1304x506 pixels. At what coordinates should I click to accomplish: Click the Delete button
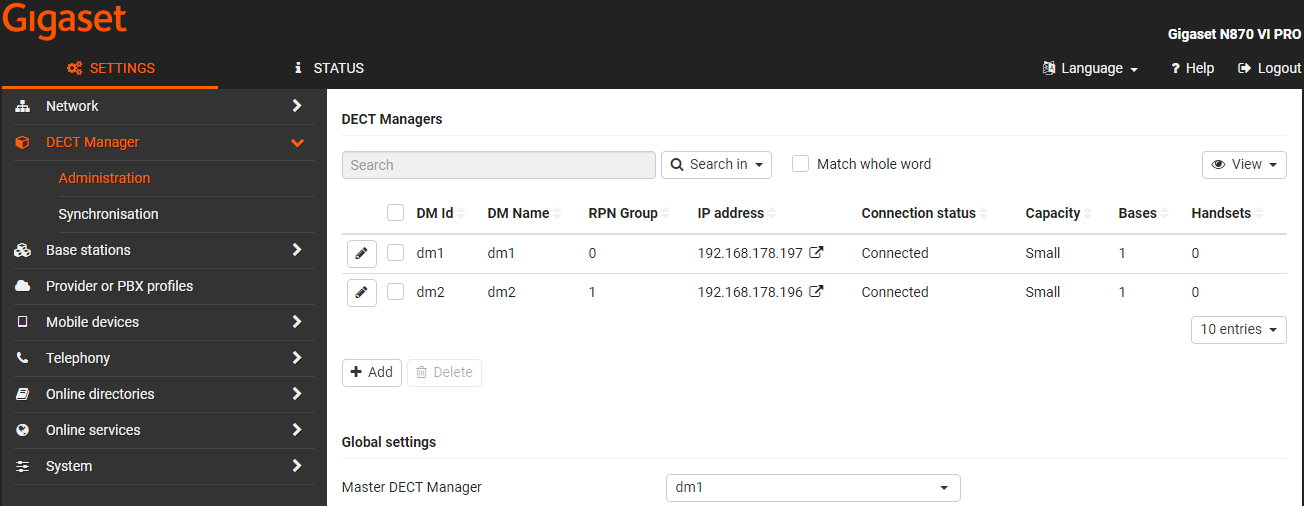click(x=444, y=373)
